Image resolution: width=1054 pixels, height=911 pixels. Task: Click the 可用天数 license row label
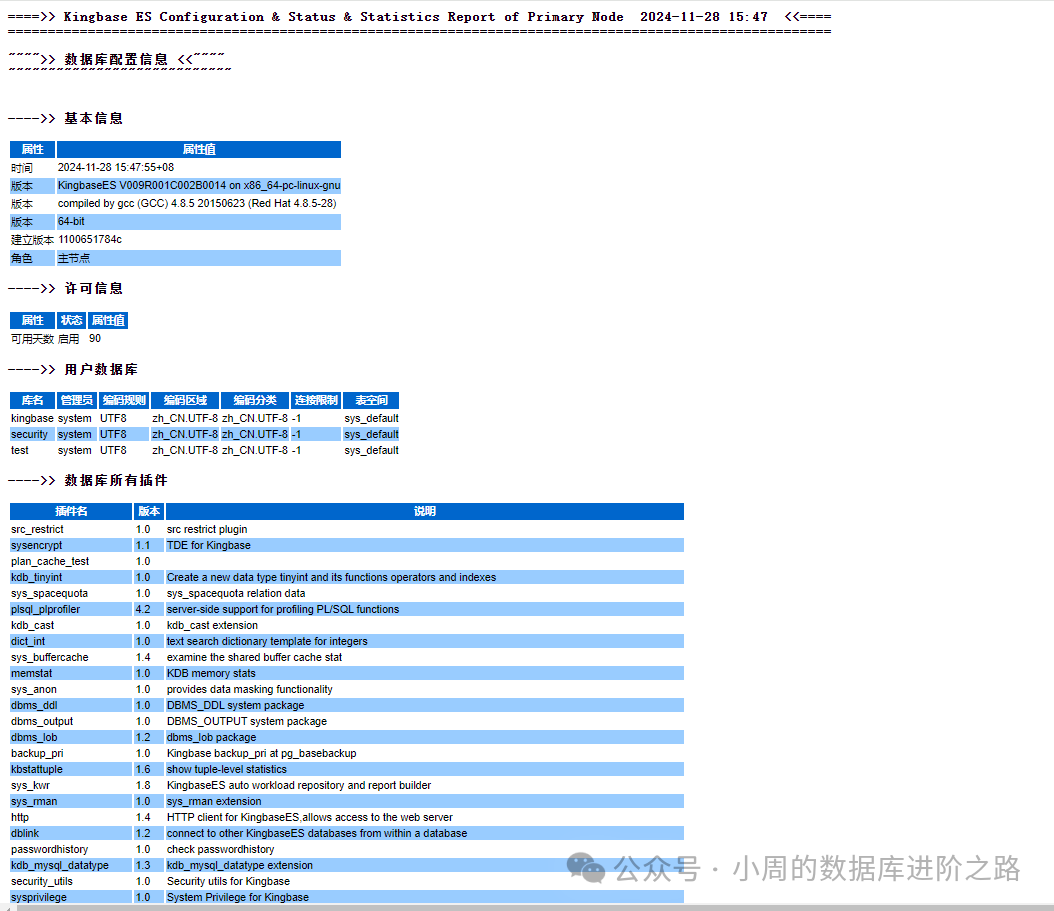(x=32, y=339)
